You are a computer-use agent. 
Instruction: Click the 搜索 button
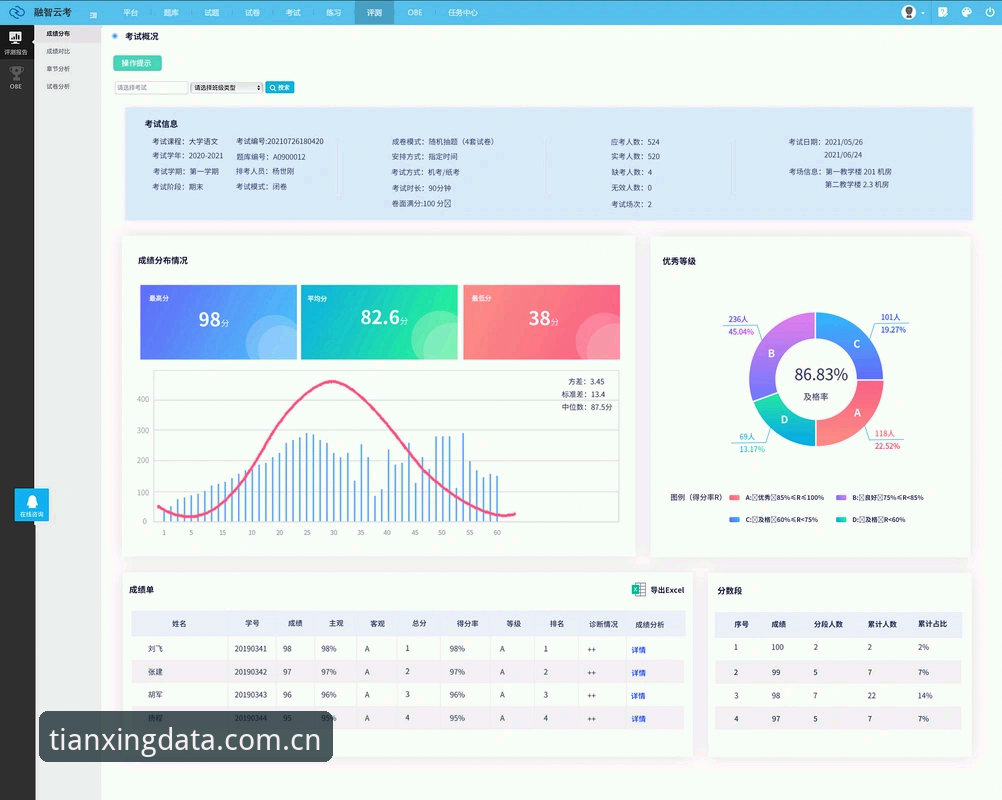(x=279, y=88)
